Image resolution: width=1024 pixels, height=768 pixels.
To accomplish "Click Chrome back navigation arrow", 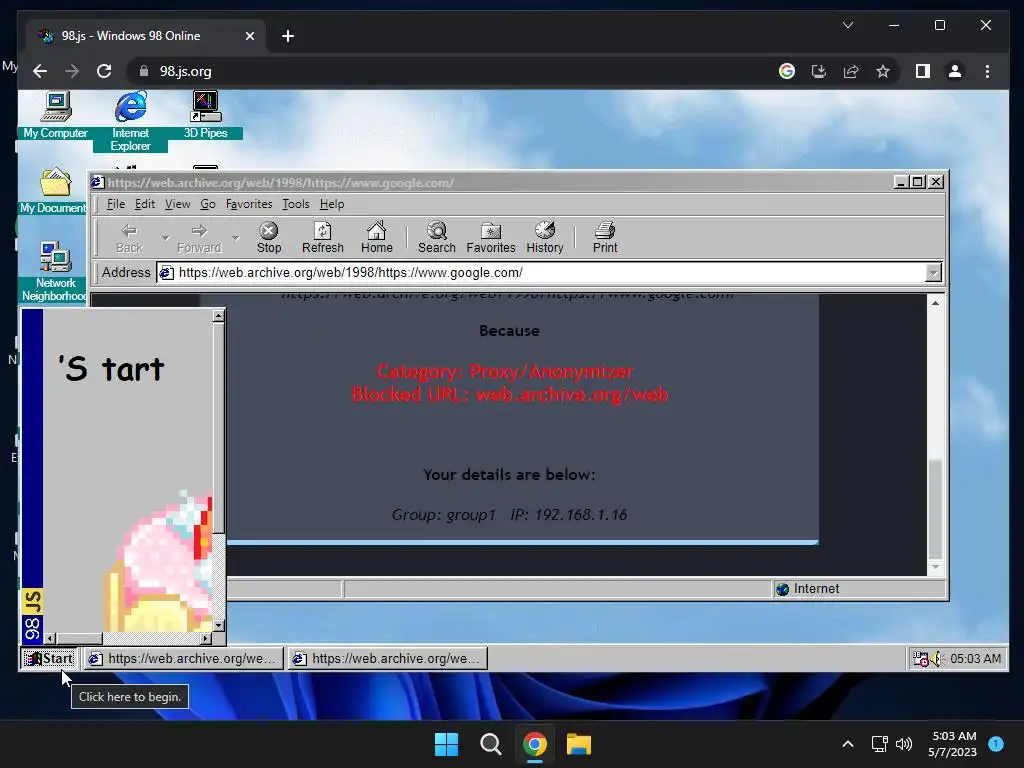I will coord(40,71).
